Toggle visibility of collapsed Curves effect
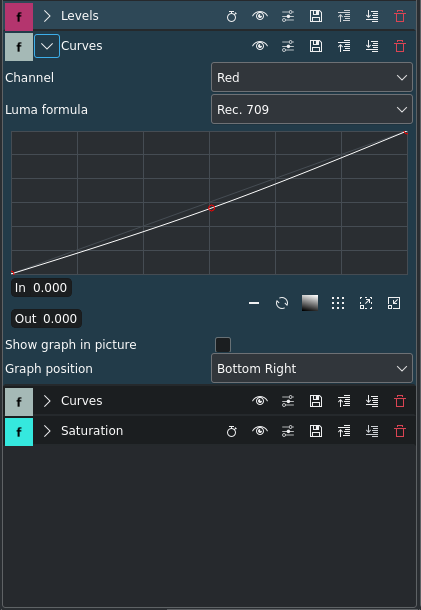 click(x=260, y=401)
